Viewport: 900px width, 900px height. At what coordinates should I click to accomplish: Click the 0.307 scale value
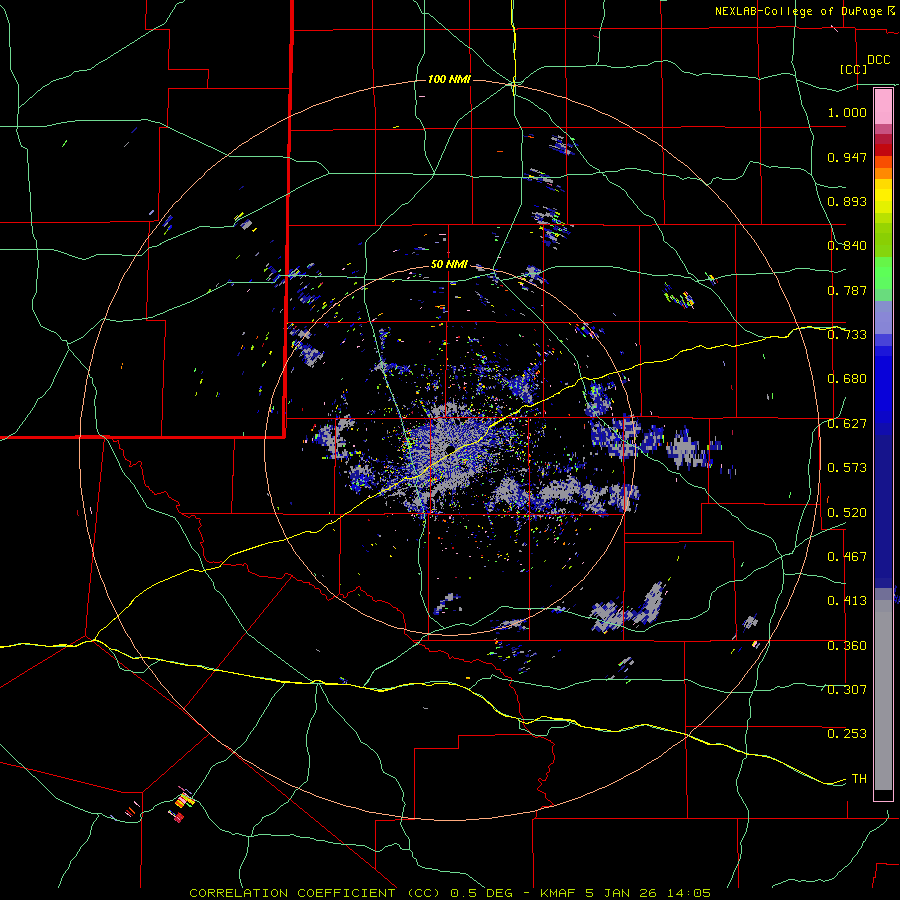(x=847, y=689)
